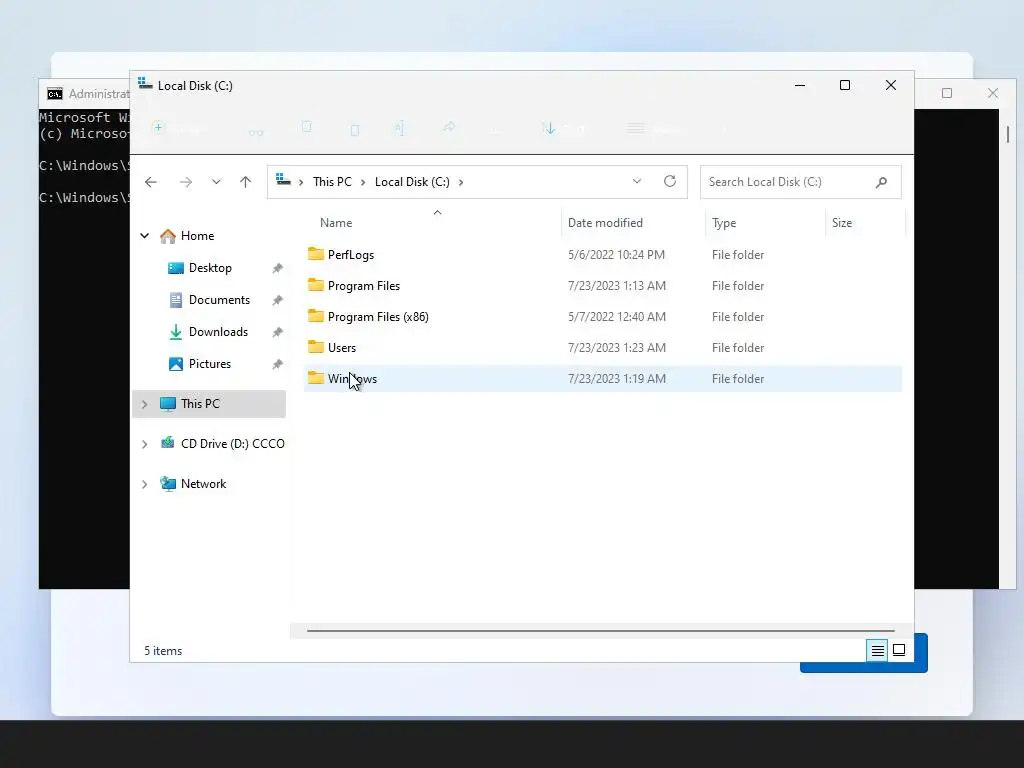Expand chevron between This PC and Local Disk
The width and height of the screenshot is (1024, 768).
[x=363, y=182]
